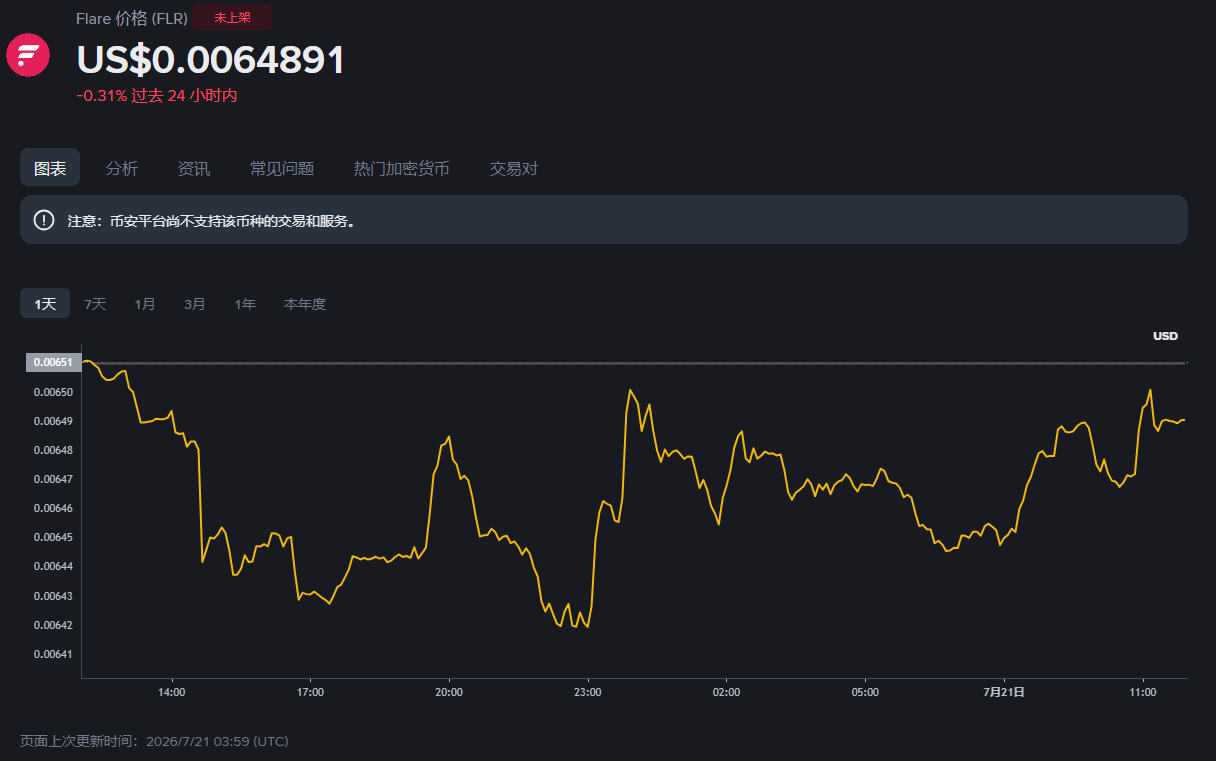Open the 资讯 tab
The image size is (1216, 761).
[x=194, y=168]
